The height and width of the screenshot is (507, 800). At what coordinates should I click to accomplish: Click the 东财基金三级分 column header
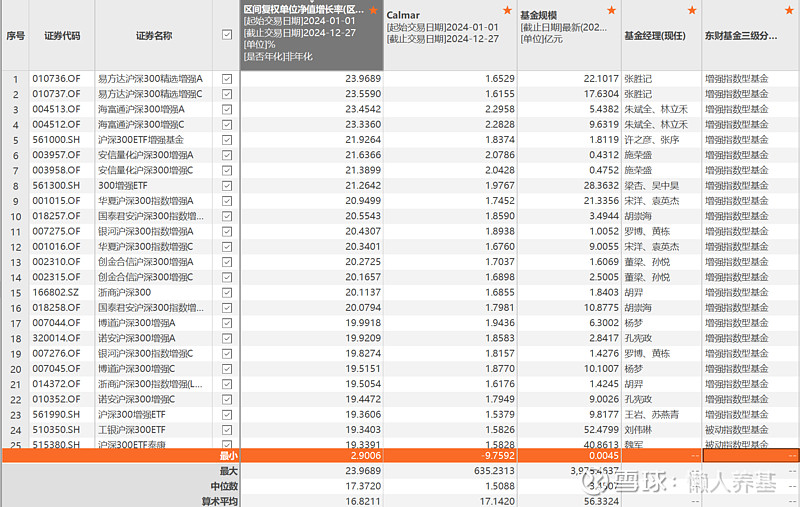pos(751,35)
